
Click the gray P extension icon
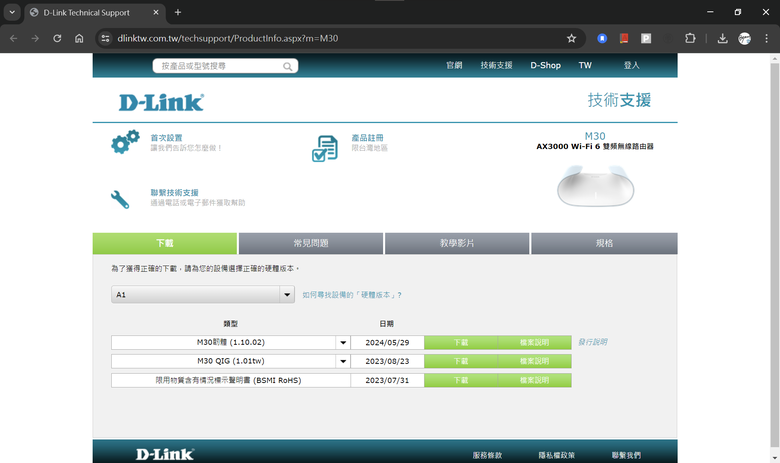(646, 38)
